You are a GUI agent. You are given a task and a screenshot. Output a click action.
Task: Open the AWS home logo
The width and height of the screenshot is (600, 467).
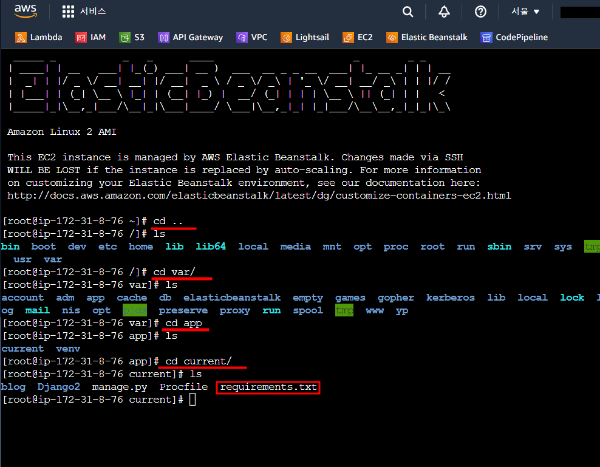coord(26,11)
